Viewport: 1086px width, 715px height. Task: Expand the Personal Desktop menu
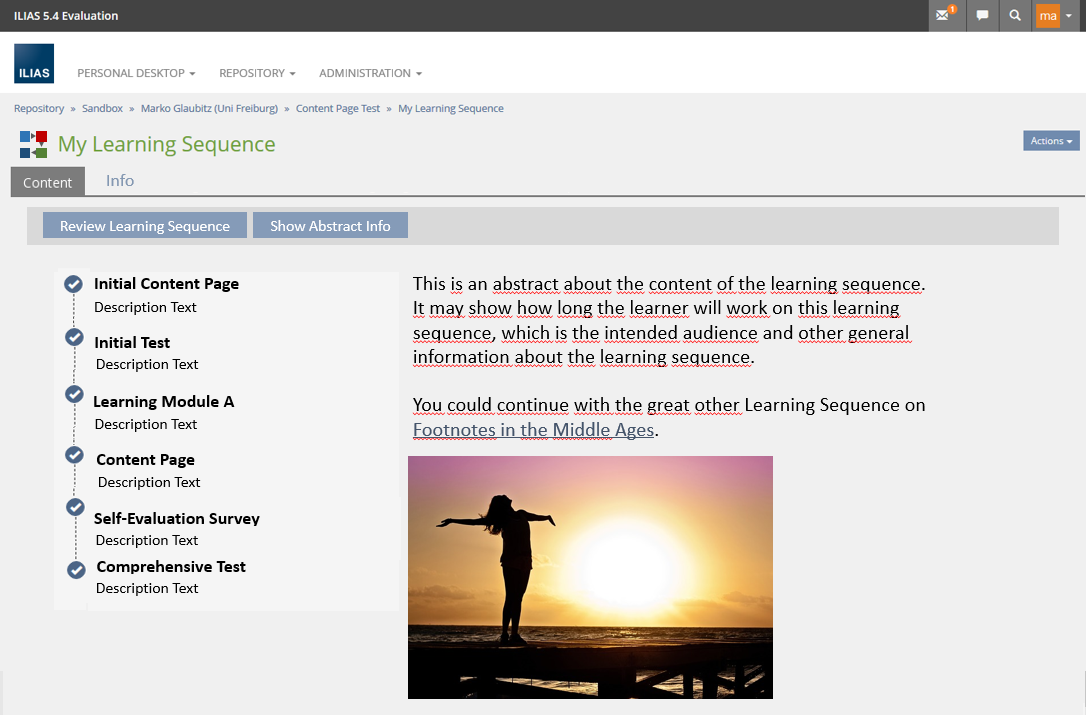tap(136, 73)
